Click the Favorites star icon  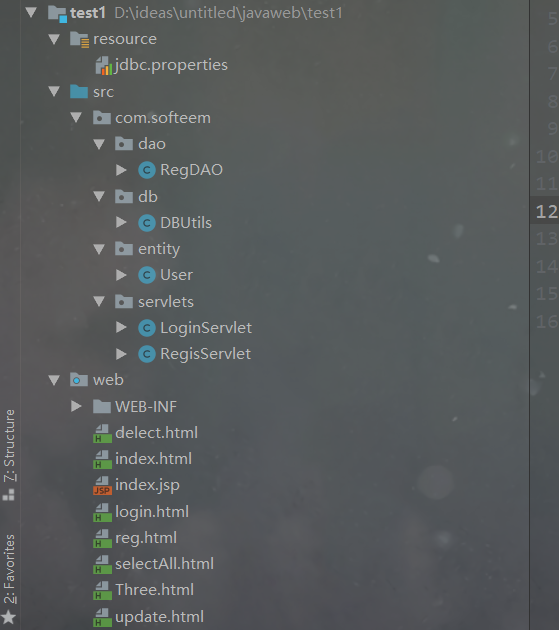pos(8,617)
